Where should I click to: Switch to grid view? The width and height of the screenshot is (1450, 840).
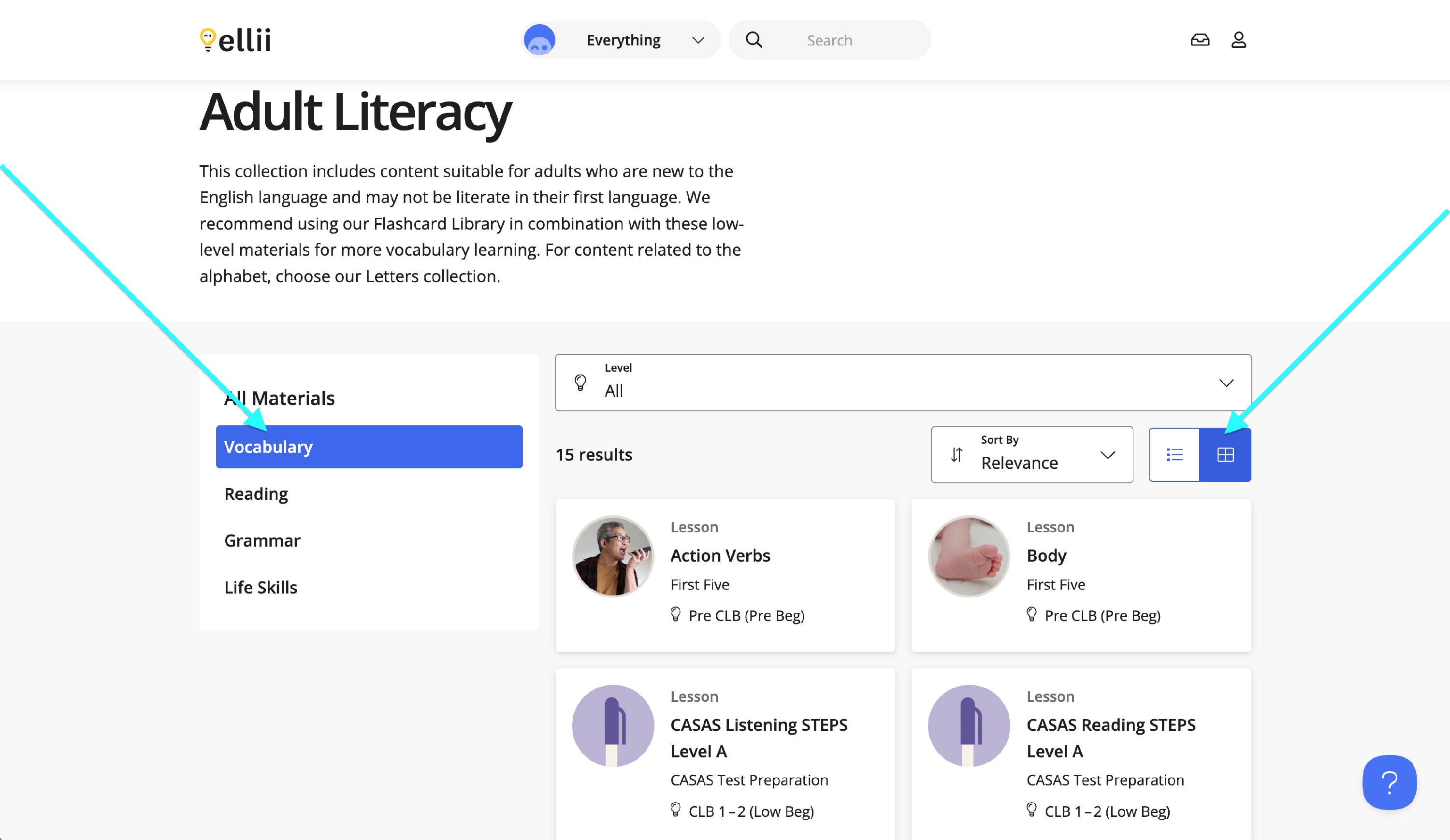click(x=1225, y=455)
